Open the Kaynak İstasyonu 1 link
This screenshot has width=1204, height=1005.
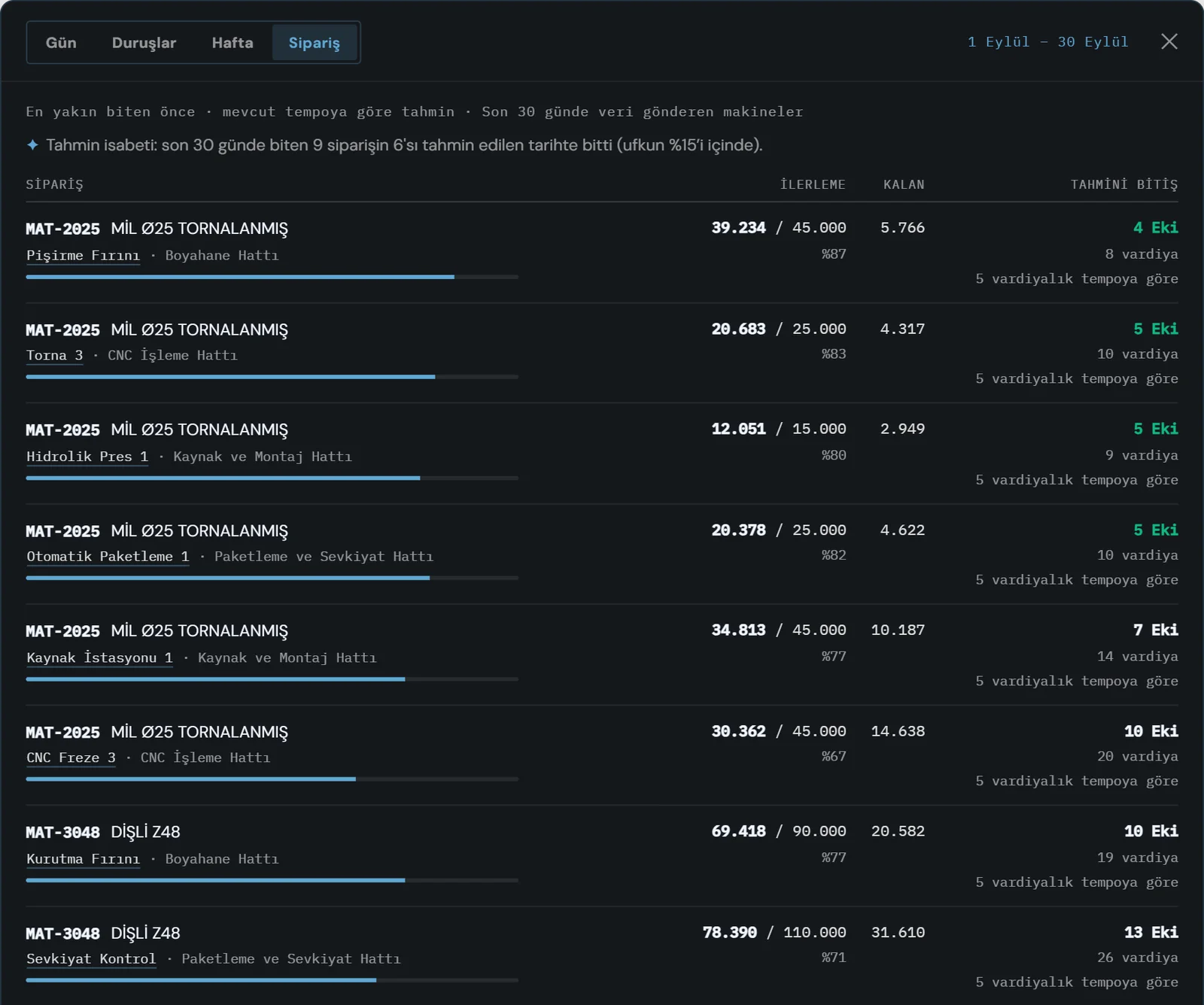(x=99, y=657)
